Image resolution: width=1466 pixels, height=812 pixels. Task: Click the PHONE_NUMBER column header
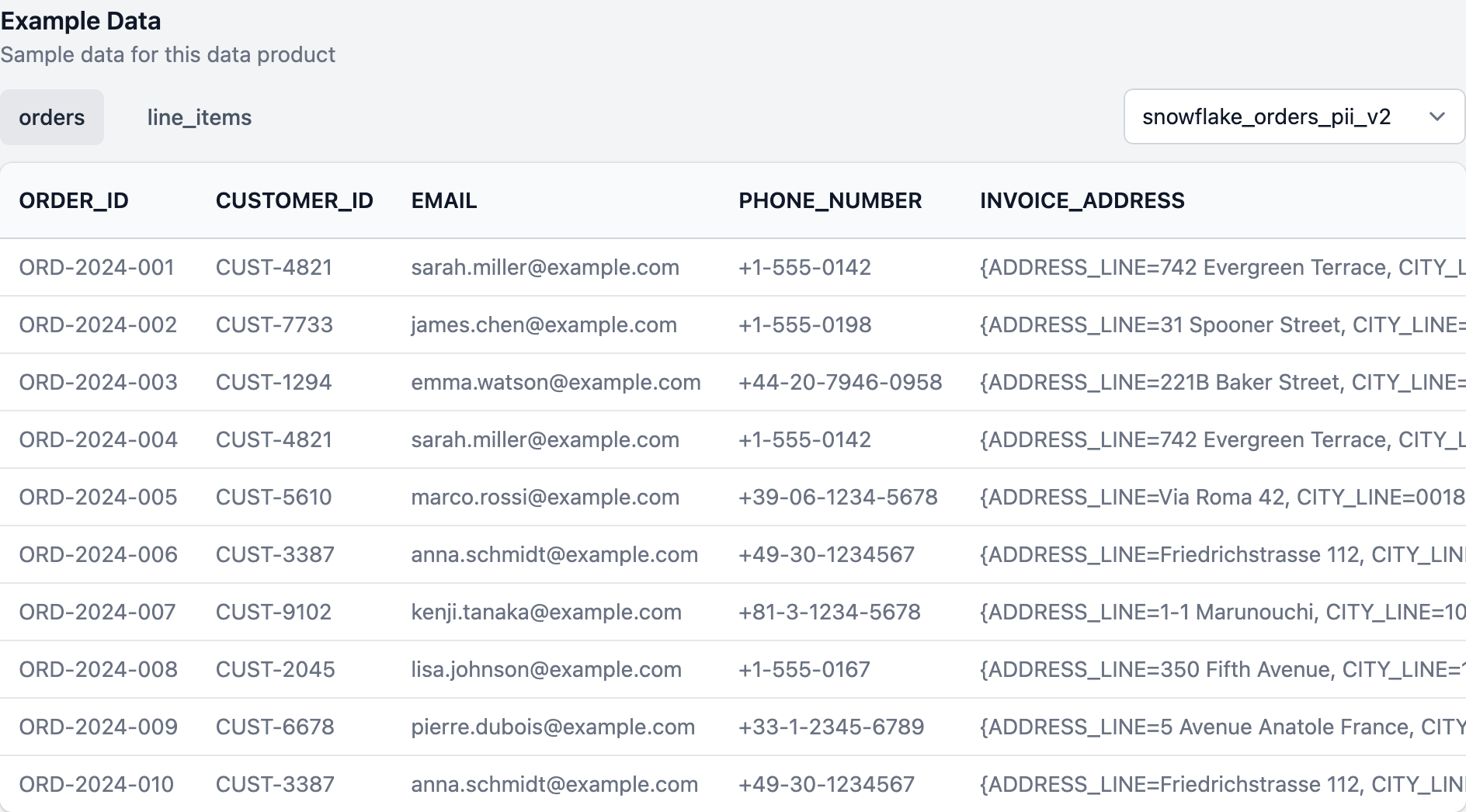click(x=831, y=200)
